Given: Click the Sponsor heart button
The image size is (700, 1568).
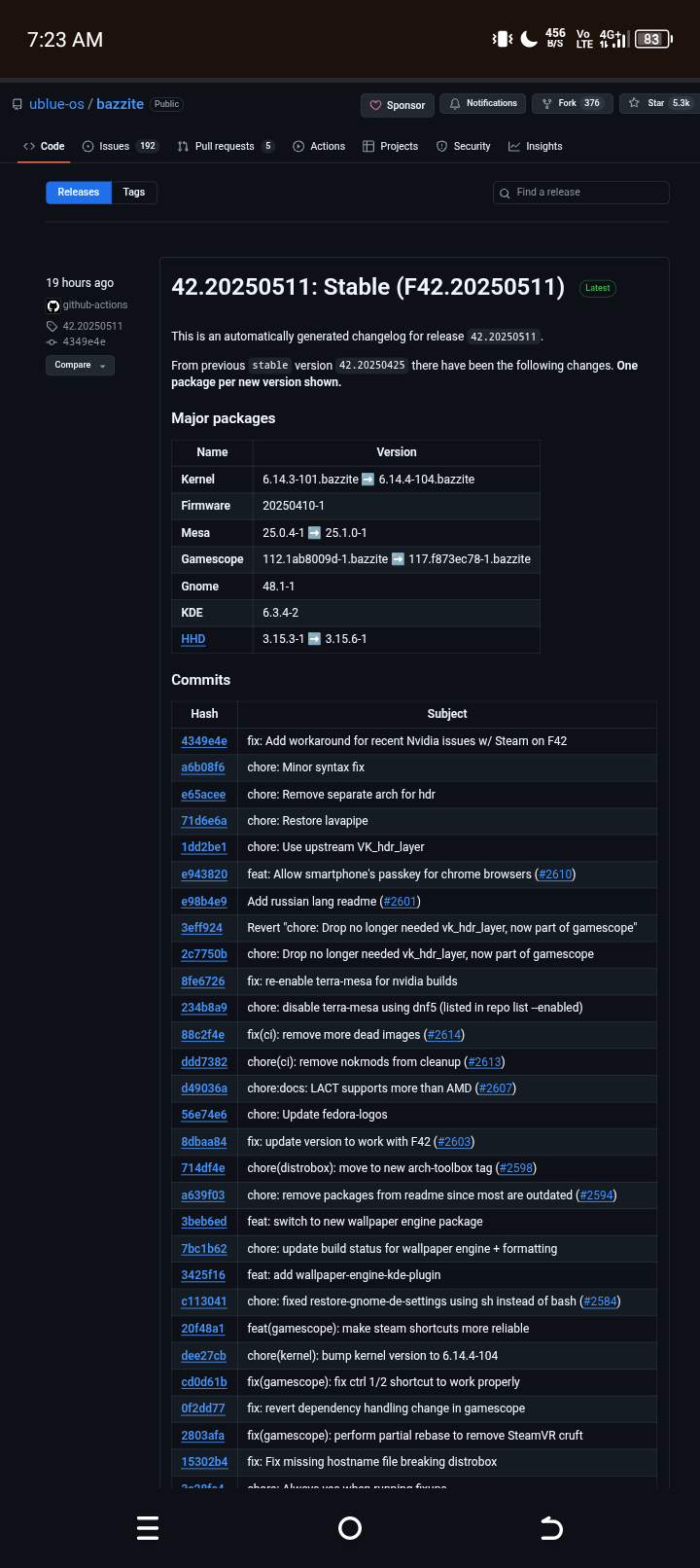Looking at the screenshot, I should click(x=397, y=105).
